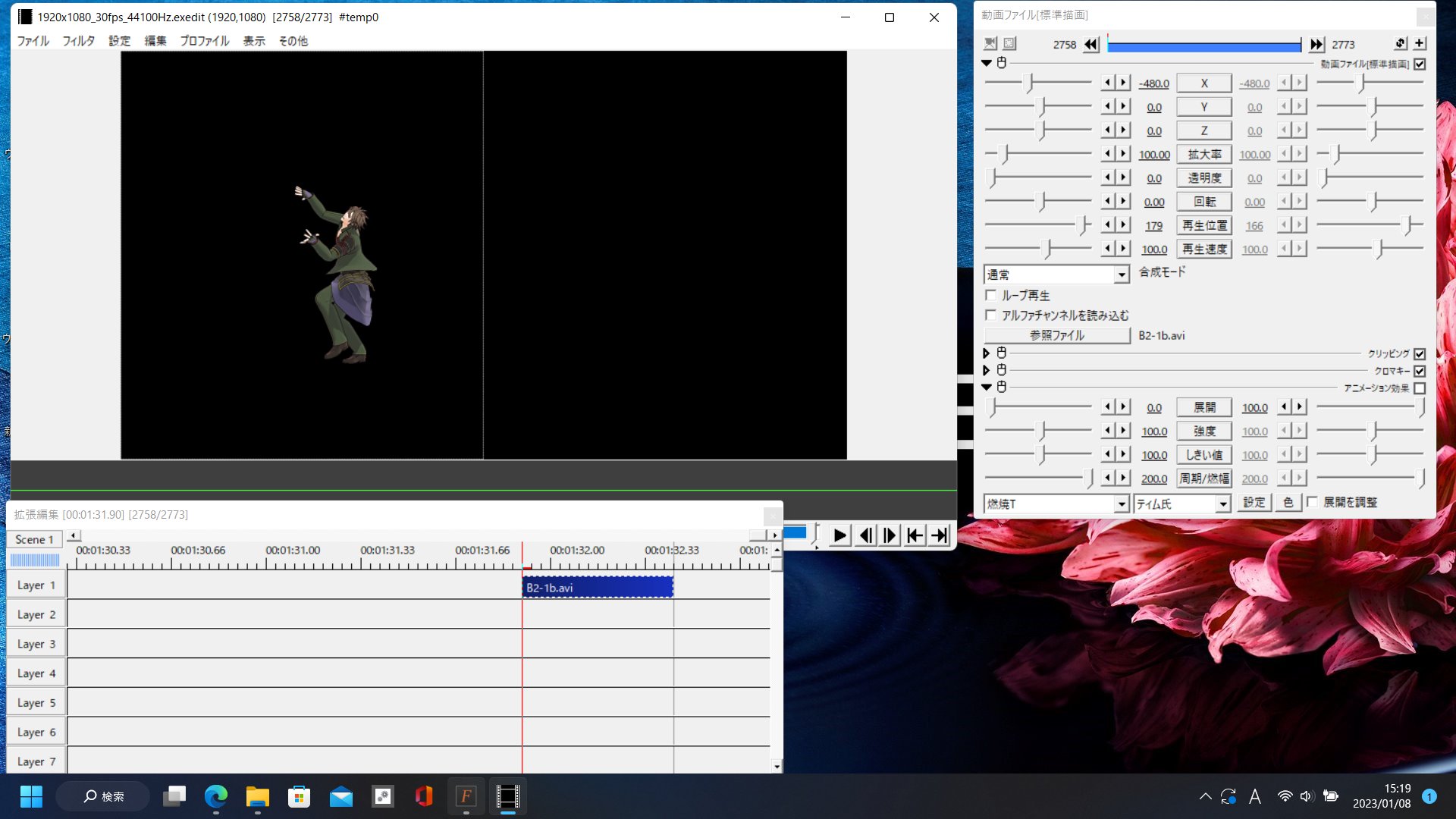Click the add filter plus icon

1420,44
